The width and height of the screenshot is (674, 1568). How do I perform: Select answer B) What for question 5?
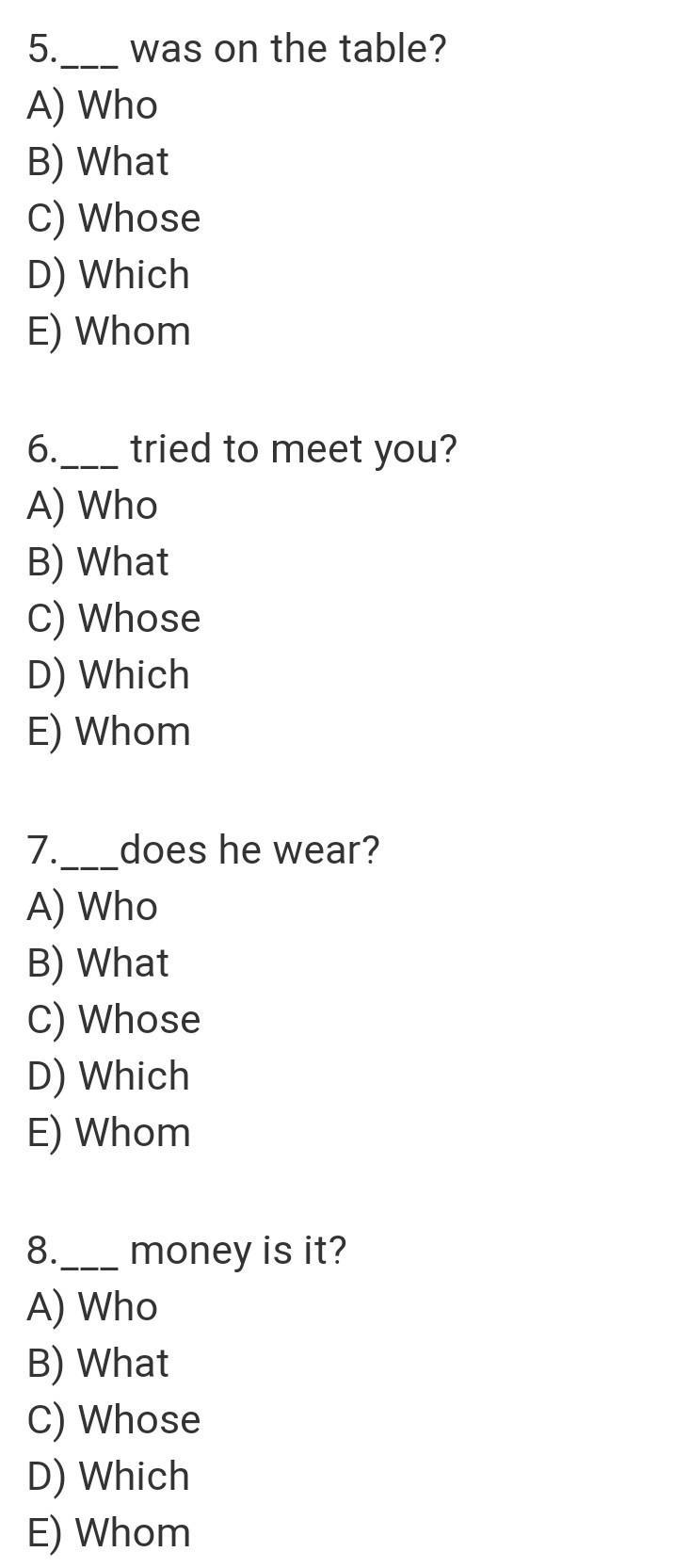click(x=98, y=162)
